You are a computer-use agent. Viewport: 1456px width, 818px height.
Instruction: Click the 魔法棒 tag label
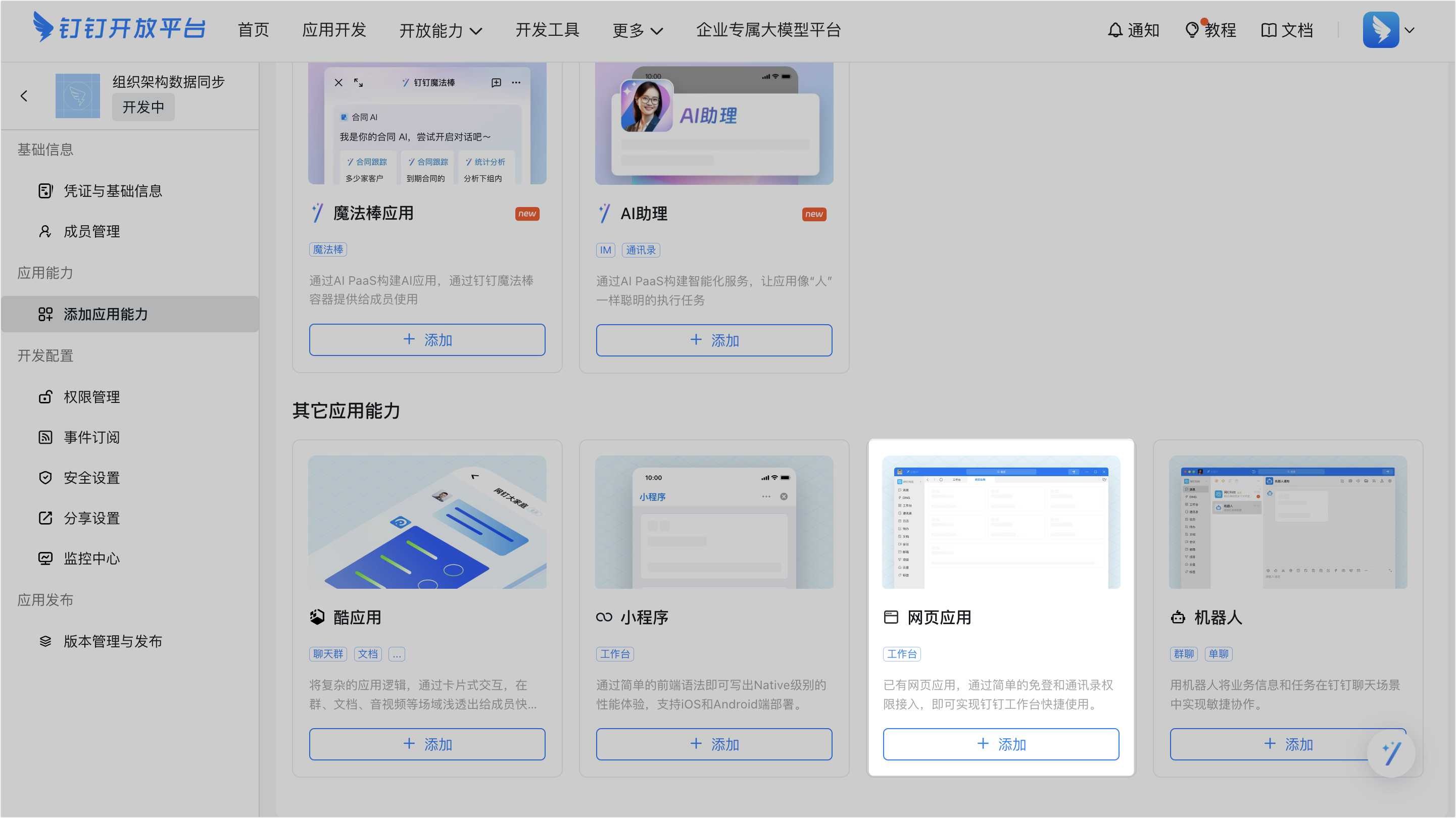(x=328, y=249)
